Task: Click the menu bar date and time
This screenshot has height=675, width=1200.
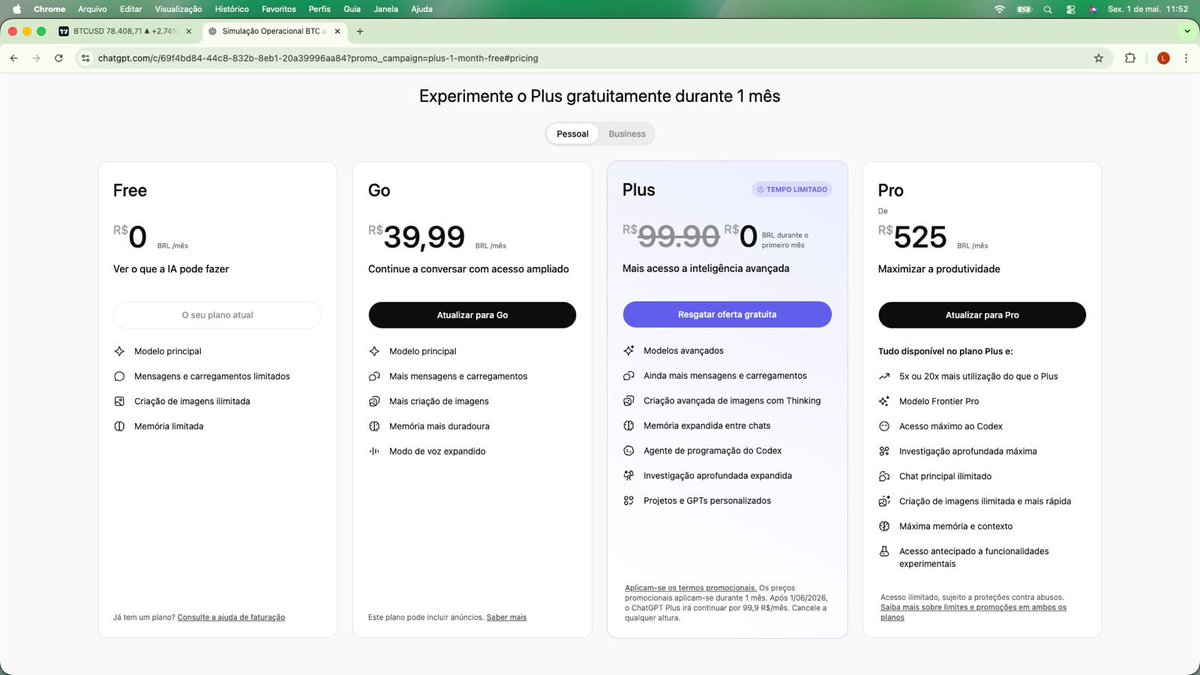Action: (x=1150, y=9)
